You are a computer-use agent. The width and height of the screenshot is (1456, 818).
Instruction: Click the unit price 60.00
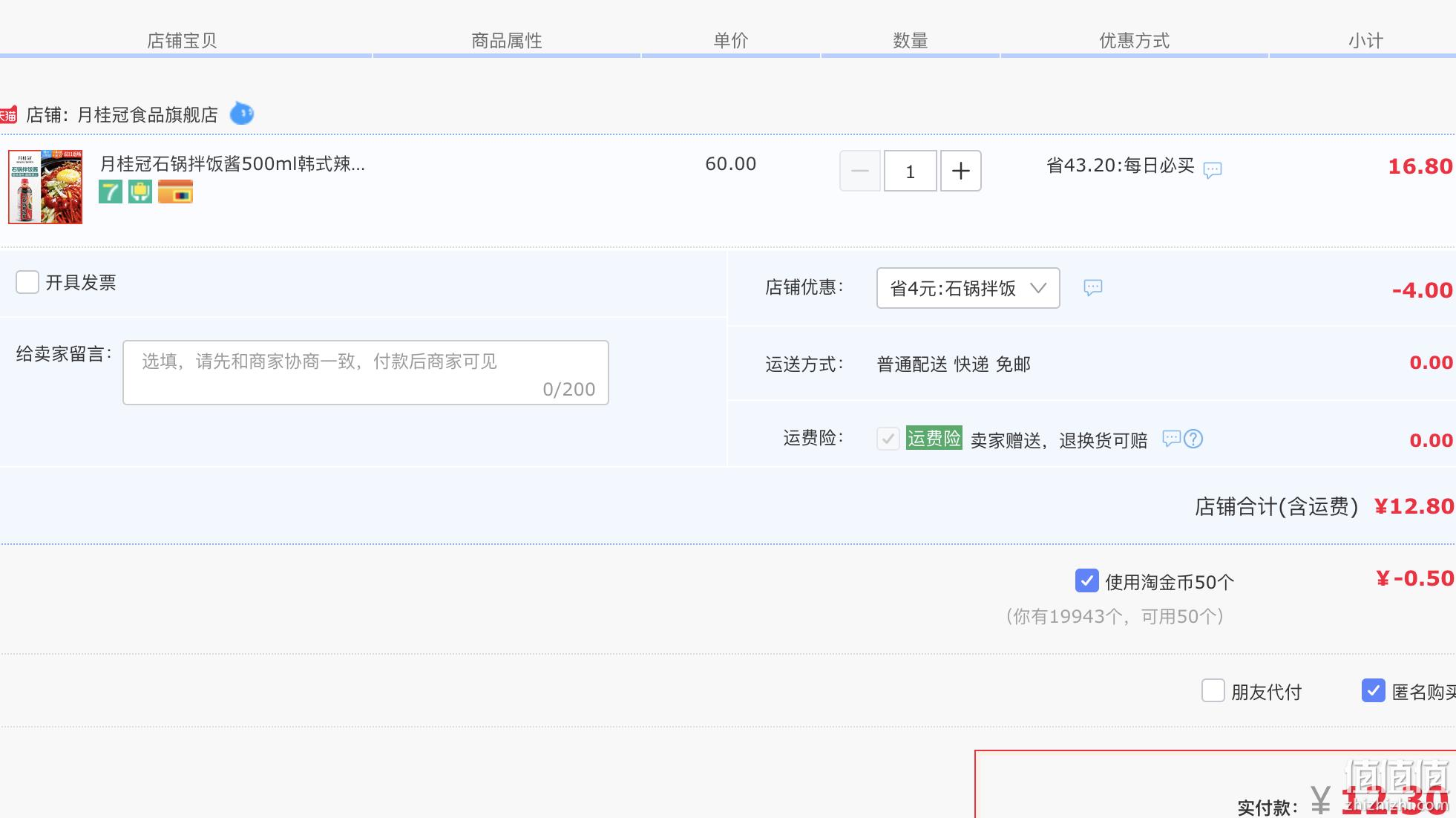pos(731,164)
